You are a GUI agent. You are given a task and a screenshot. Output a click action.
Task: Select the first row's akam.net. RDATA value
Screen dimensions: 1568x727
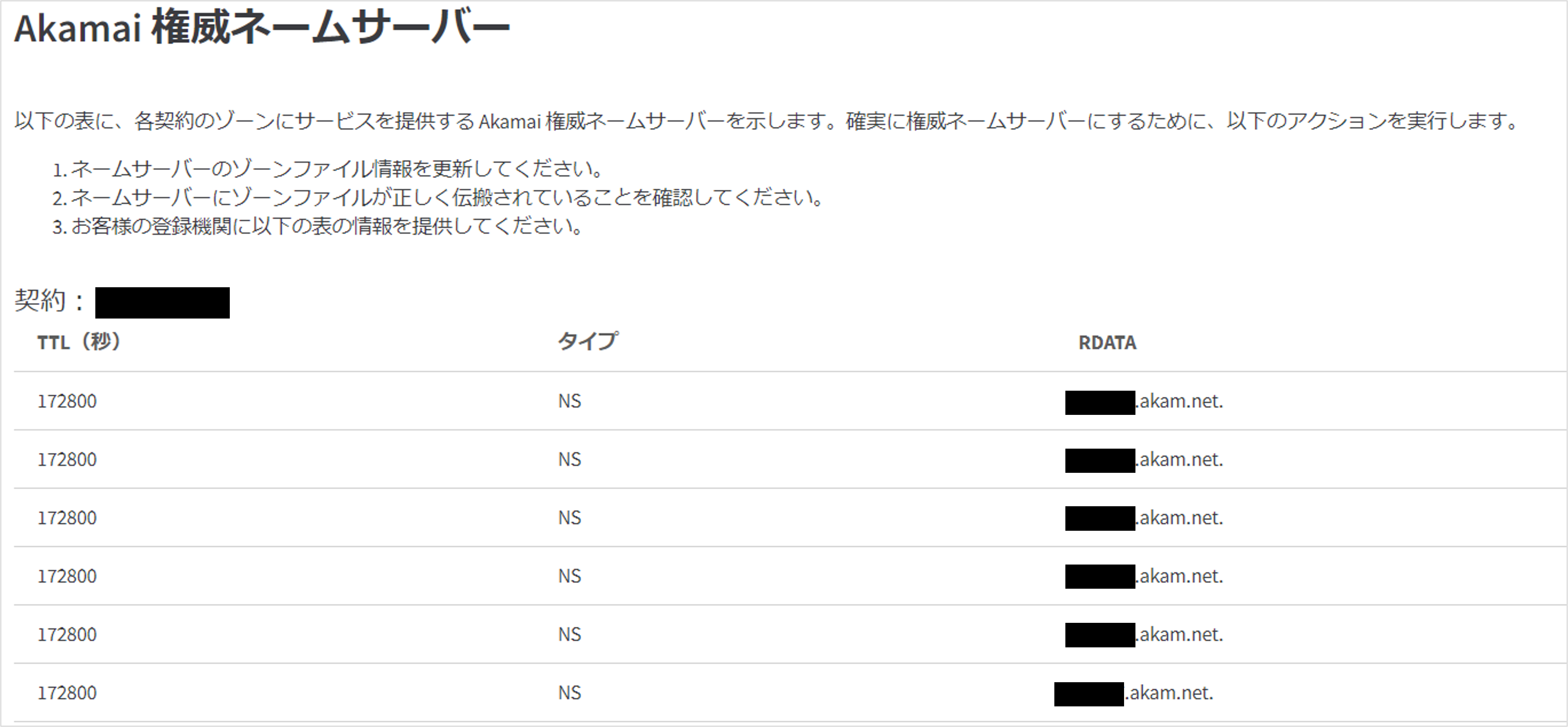[x=1144, y=401]
